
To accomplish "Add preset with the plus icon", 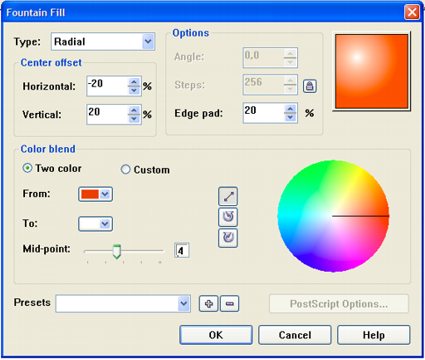I will tap(209, 304).
